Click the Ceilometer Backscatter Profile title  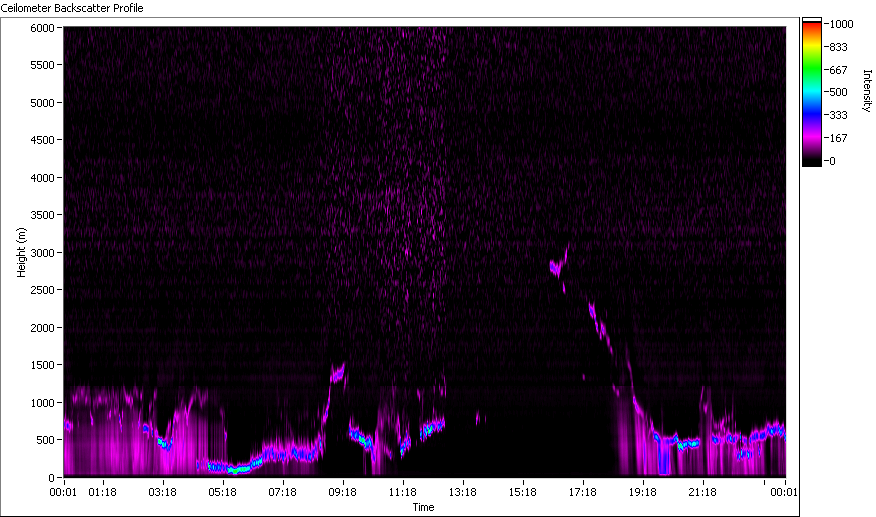click(x=72, y=8)
